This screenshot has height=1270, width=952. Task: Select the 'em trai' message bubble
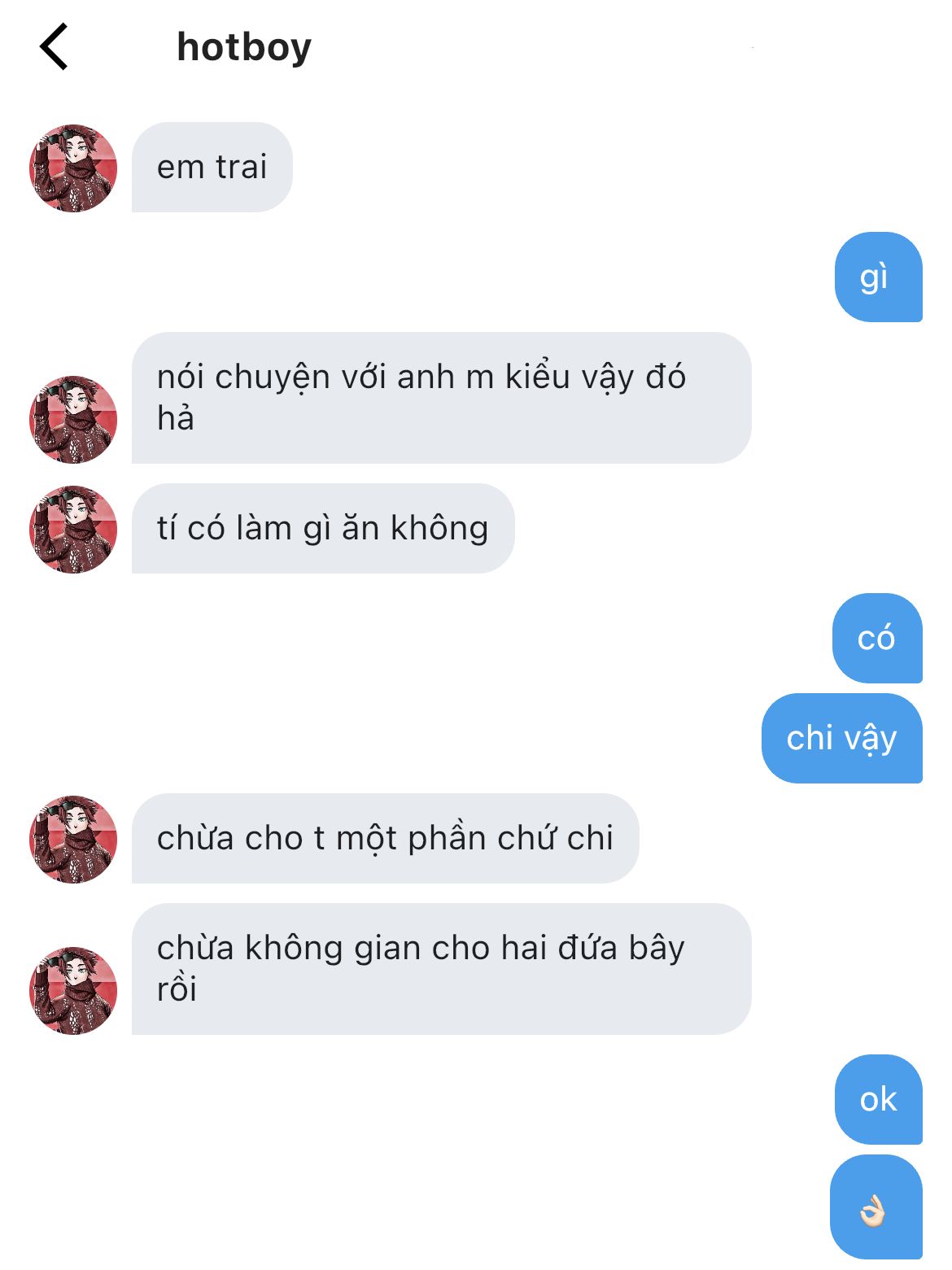point(212,168)
